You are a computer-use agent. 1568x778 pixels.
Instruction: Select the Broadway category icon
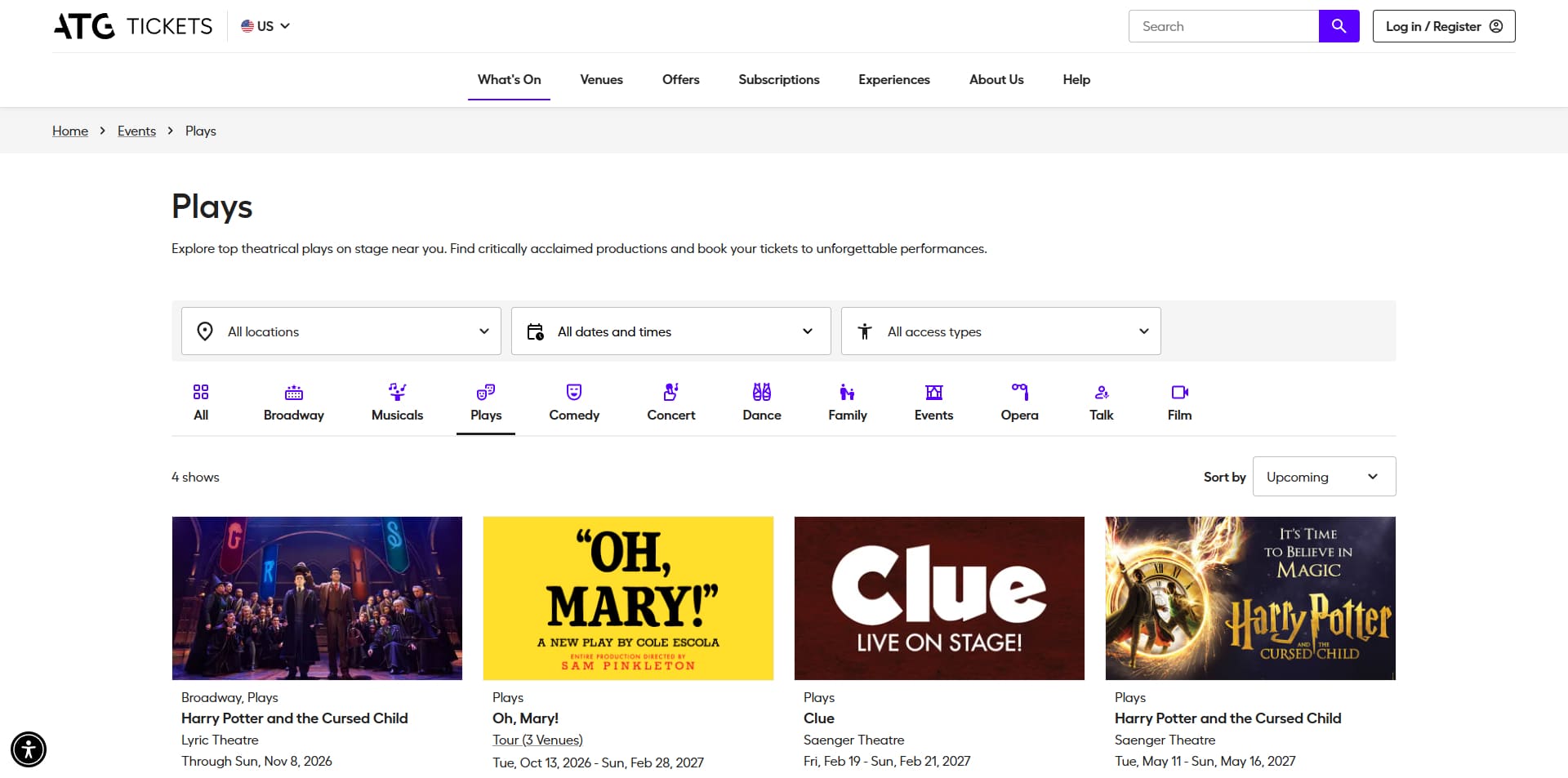pos(294,392)
